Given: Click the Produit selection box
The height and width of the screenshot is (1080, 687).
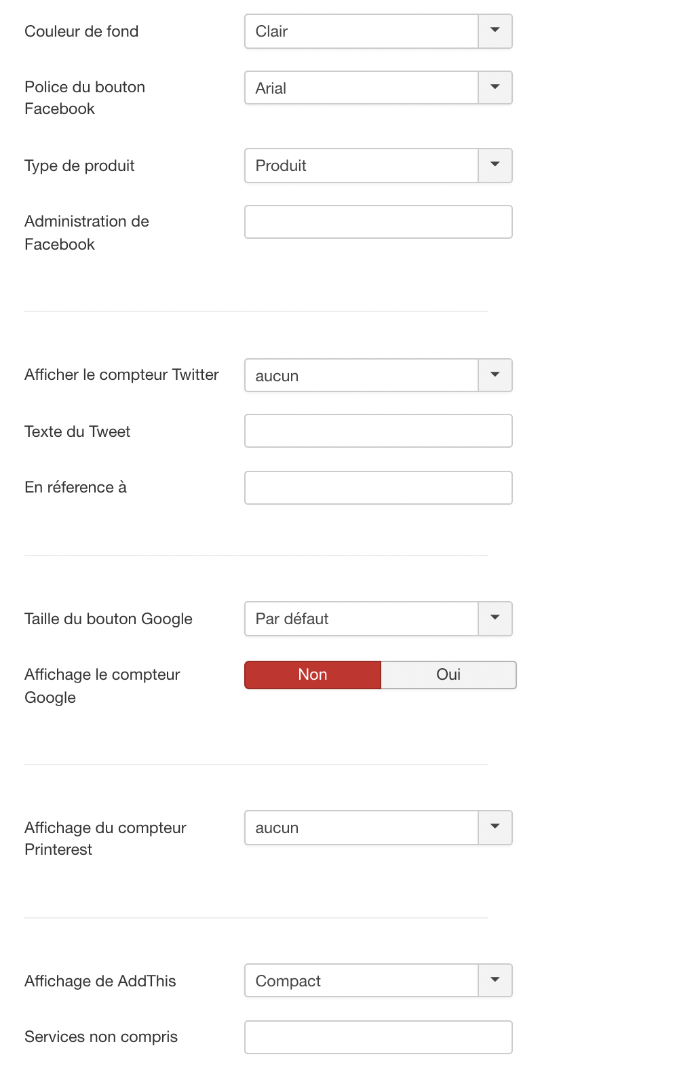Looking at the screenshot, I should (x=361, y=165).
